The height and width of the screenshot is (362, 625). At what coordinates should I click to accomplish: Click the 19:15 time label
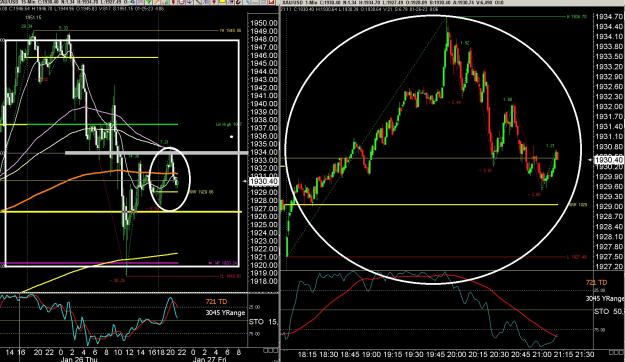[393, 354]
